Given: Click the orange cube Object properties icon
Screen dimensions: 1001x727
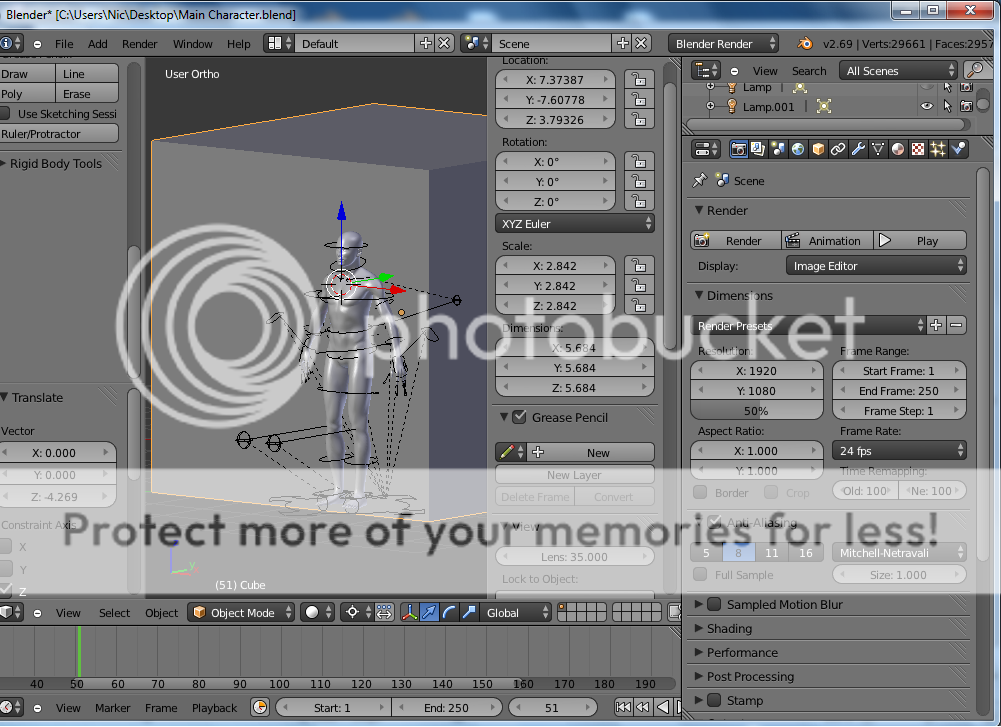Looking at the screenshot, I should tap(817, 149).
